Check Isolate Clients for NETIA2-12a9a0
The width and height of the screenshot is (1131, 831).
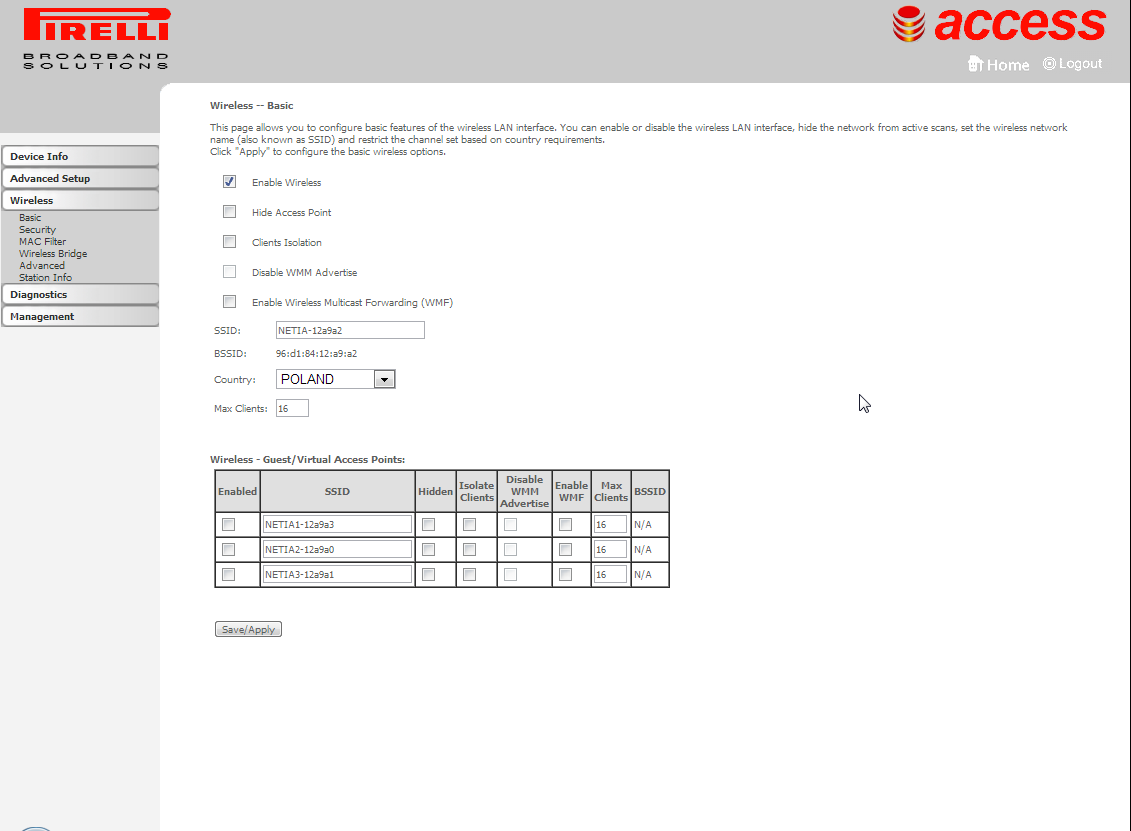tap(470, 550)
